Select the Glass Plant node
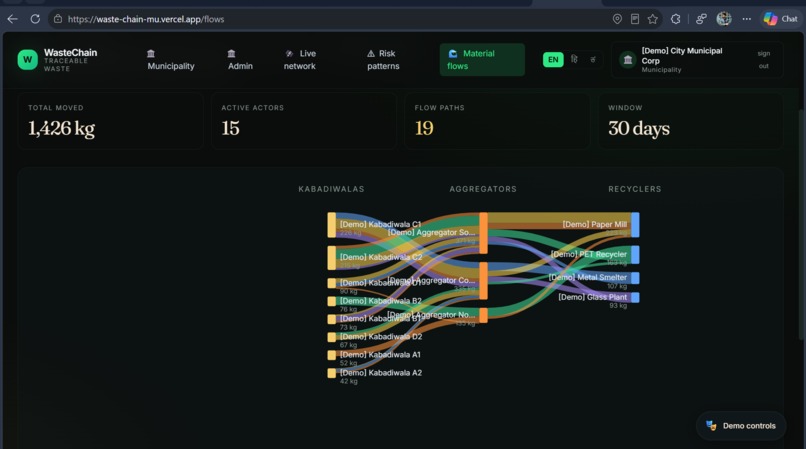The height and width of the screenshot is (449, 806). (x=635, y=297)
